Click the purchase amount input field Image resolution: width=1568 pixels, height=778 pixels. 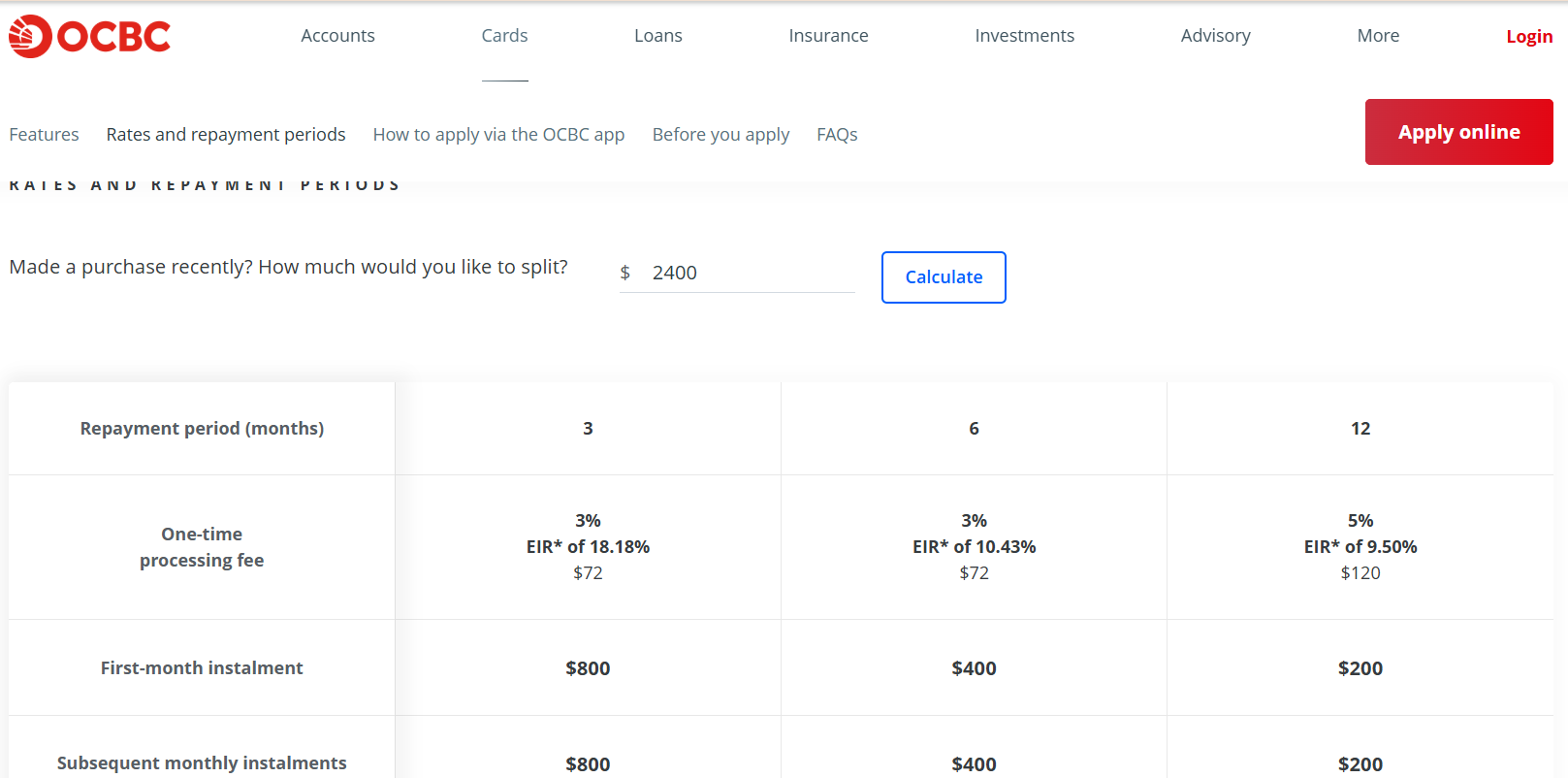click(747, 273)
